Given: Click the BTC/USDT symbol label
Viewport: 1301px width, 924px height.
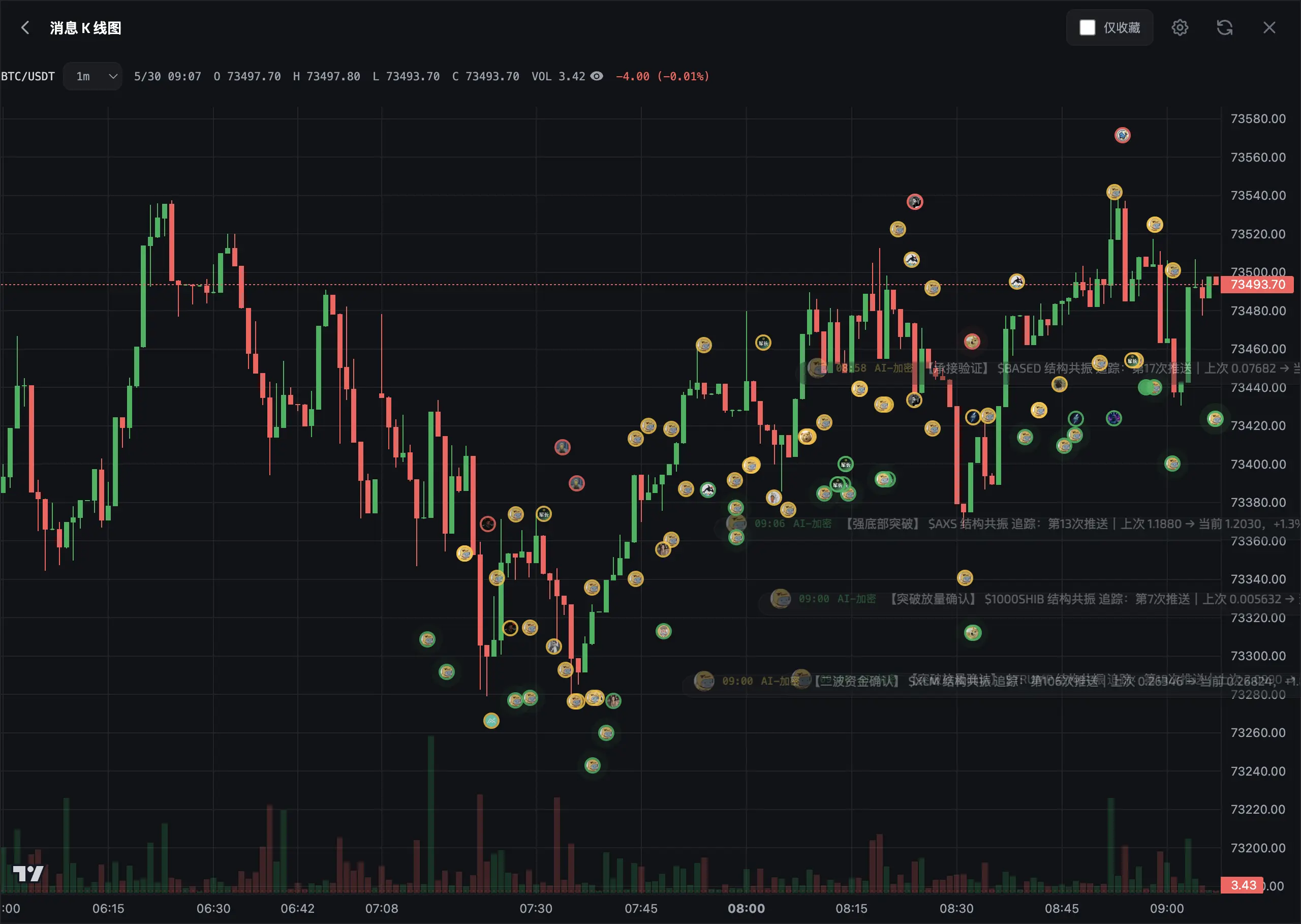Looking at the screenshot, I should [x=28, y=76].
